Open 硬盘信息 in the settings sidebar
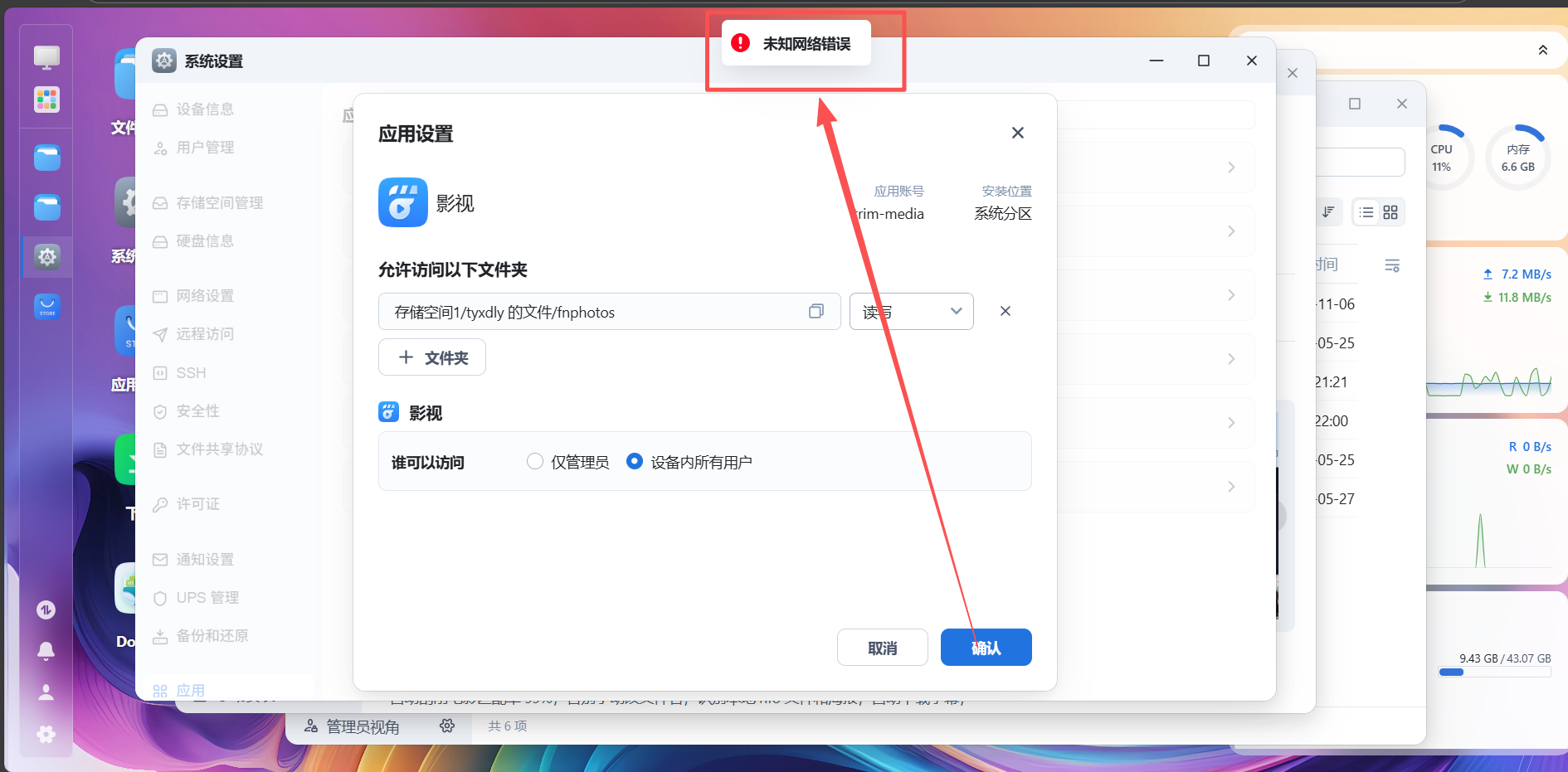The width and height of the screenshot is (1568, 772). 204,241
